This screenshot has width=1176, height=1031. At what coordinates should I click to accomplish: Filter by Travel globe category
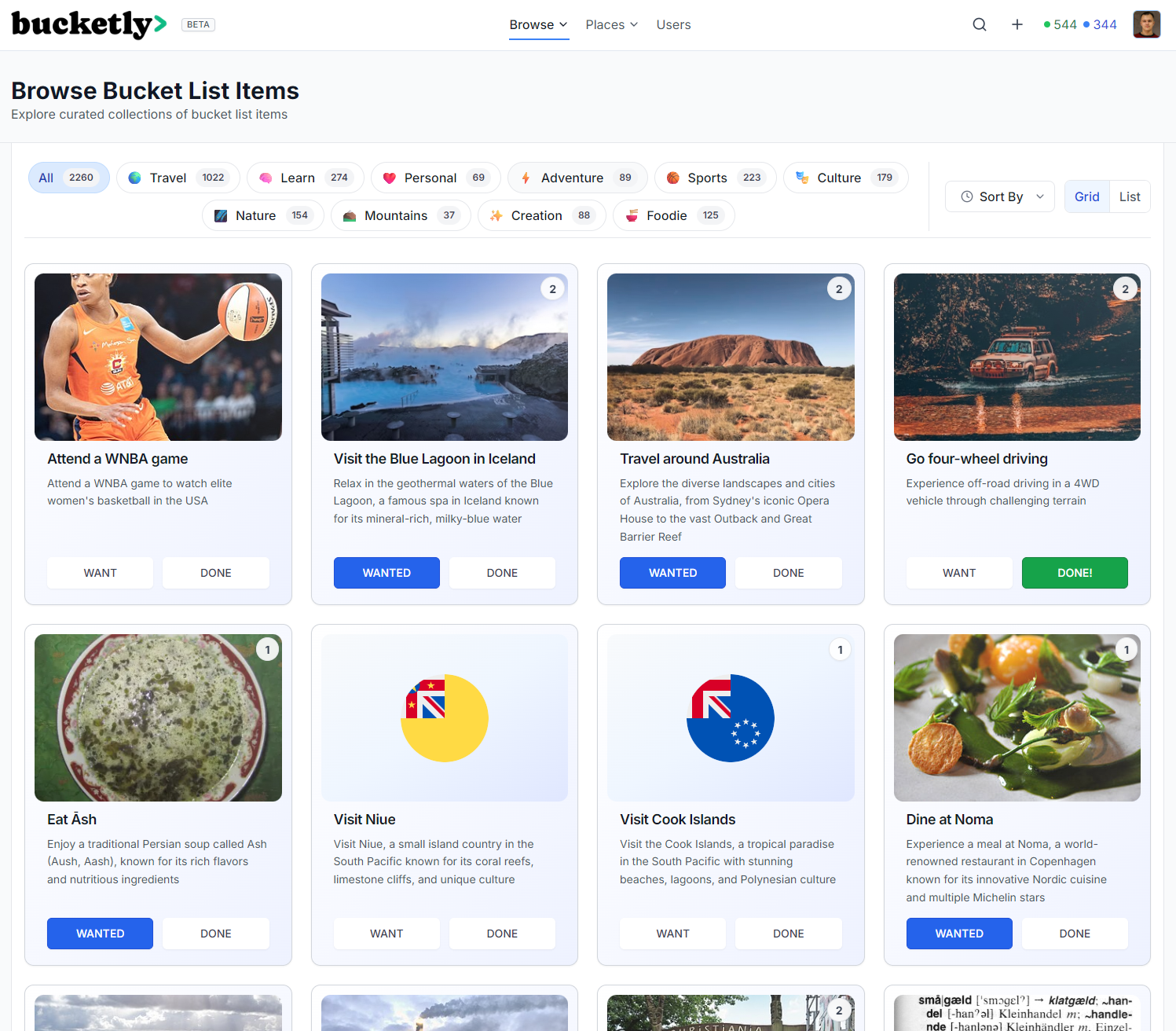(178, 178)
